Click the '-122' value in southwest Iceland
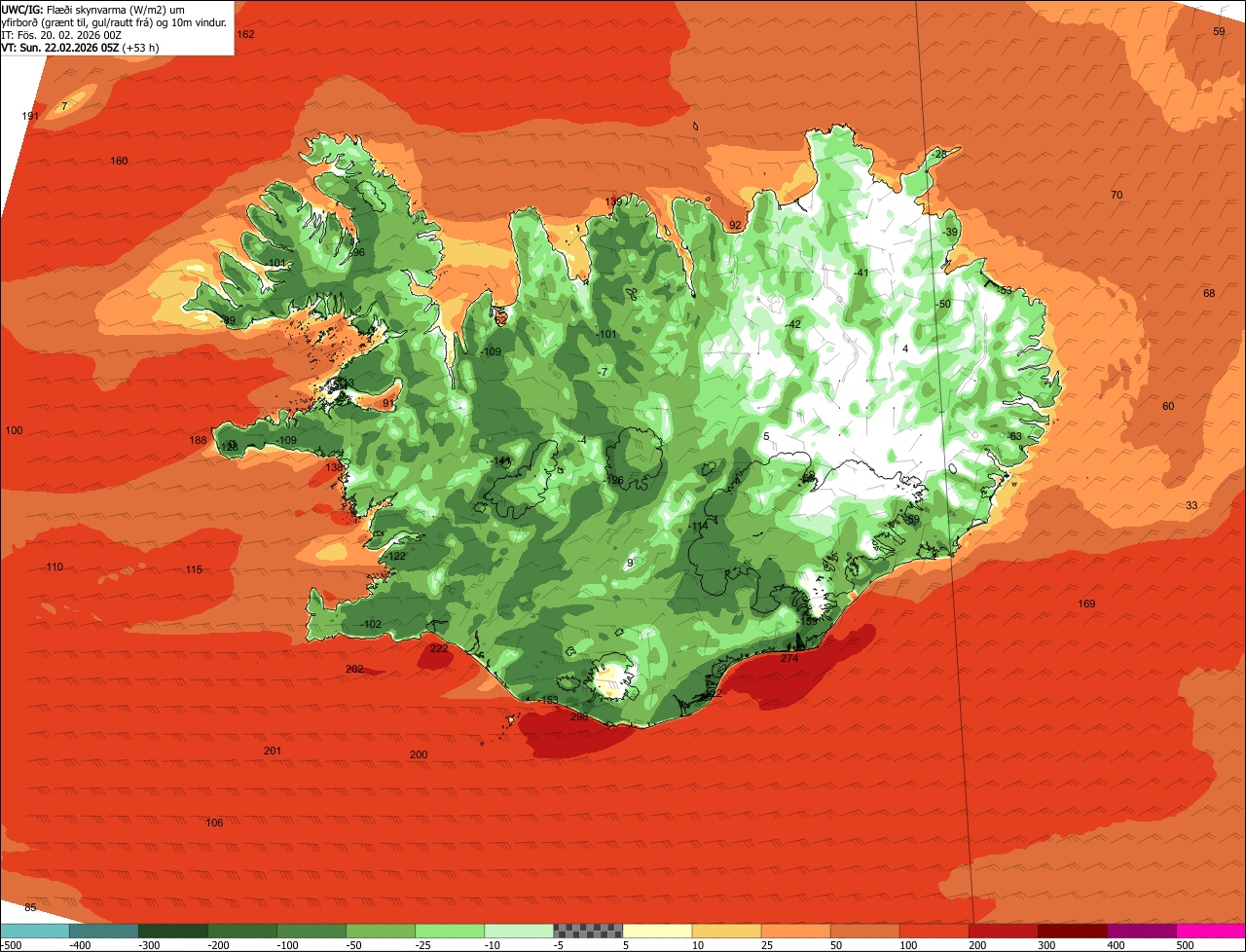 (x=394, y=556)
